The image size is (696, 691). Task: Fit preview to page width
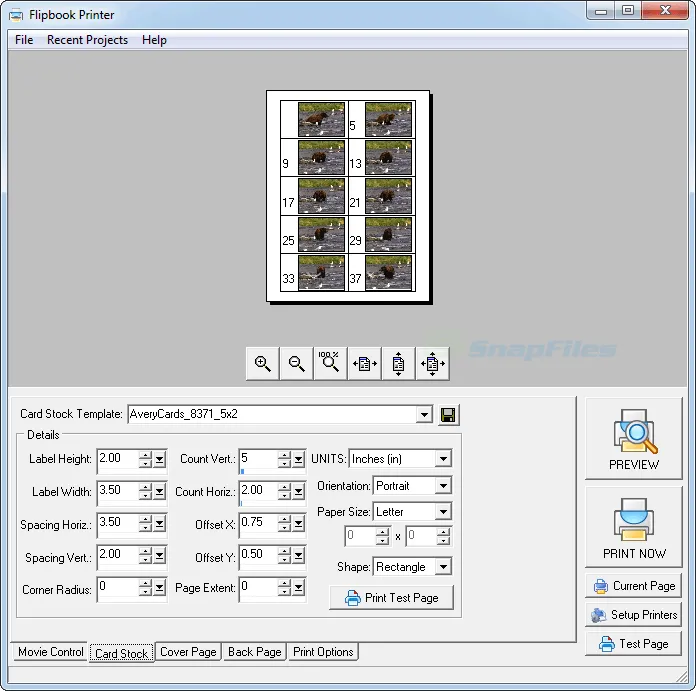[x=364, y=363]
